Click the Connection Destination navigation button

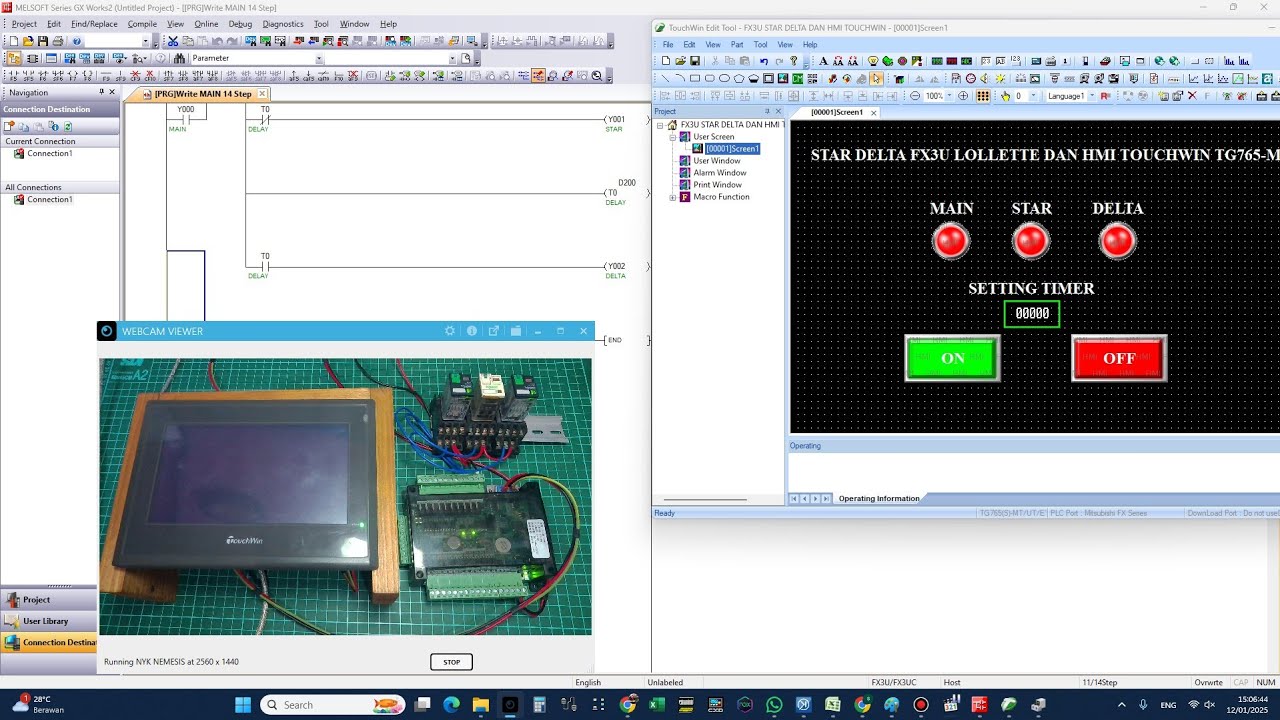pyautogui.click(x=49, y=643)
